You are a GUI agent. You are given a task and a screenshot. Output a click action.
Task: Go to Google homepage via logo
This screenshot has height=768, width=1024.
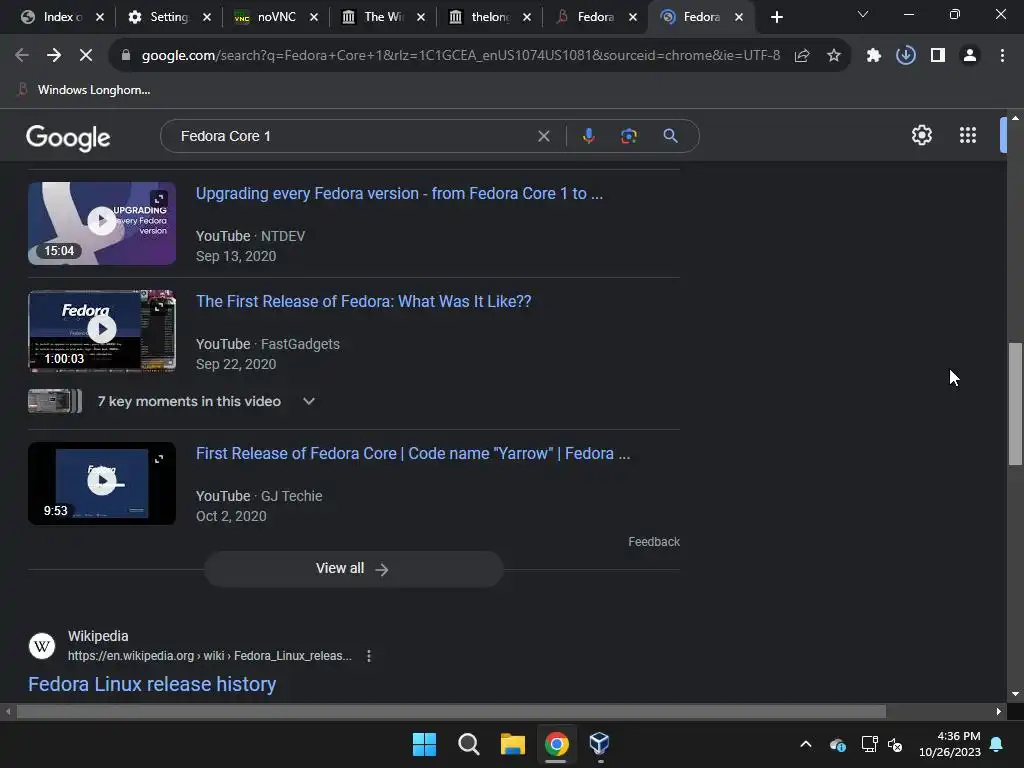68,137
